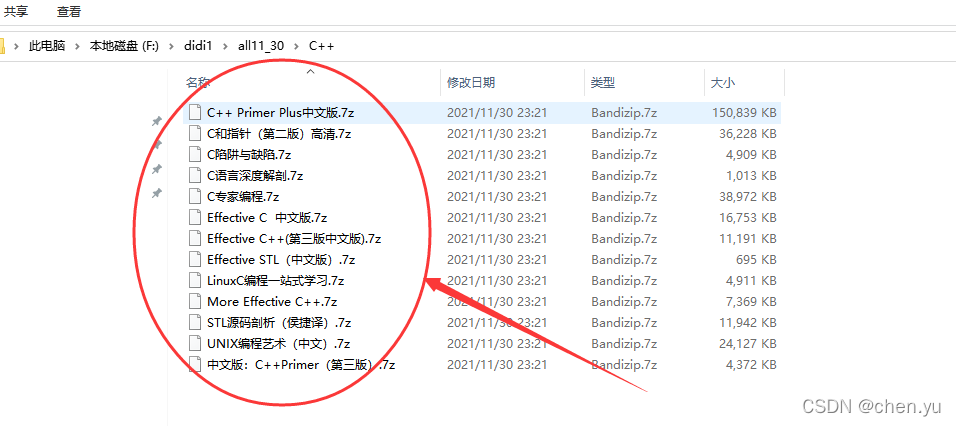Open the 查看 ribbon tab
Screen dimensions: 956x426
click(x=69, y=11)
